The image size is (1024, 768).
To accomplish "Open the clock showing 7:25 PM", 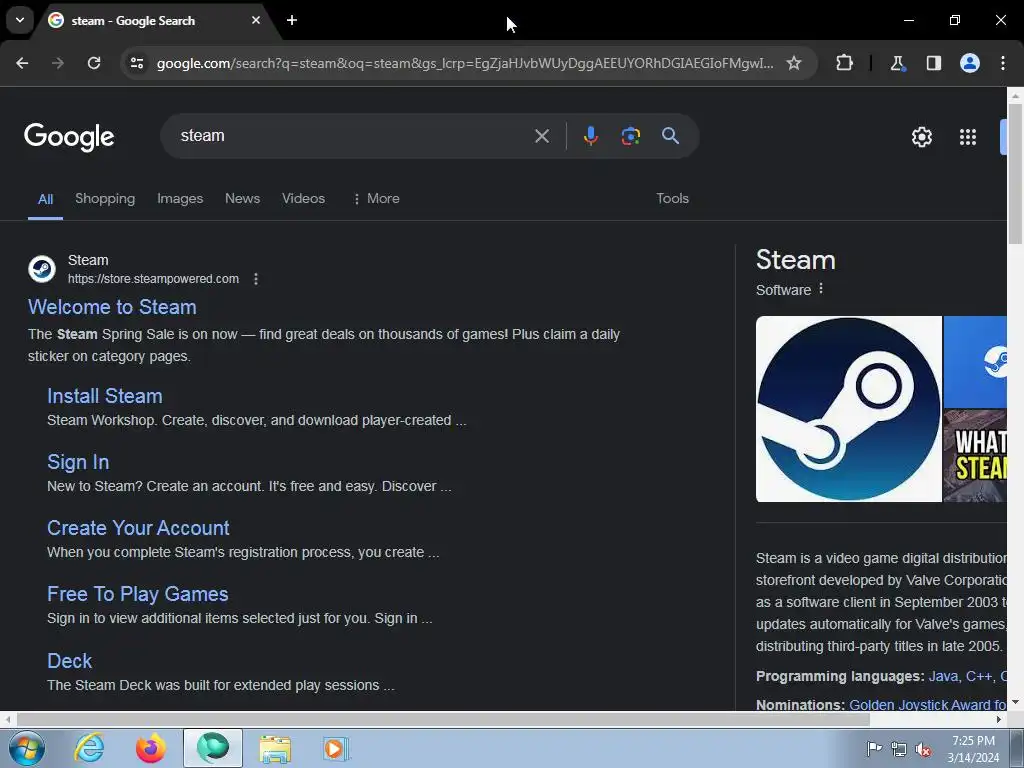I will [x=973, y=749].
